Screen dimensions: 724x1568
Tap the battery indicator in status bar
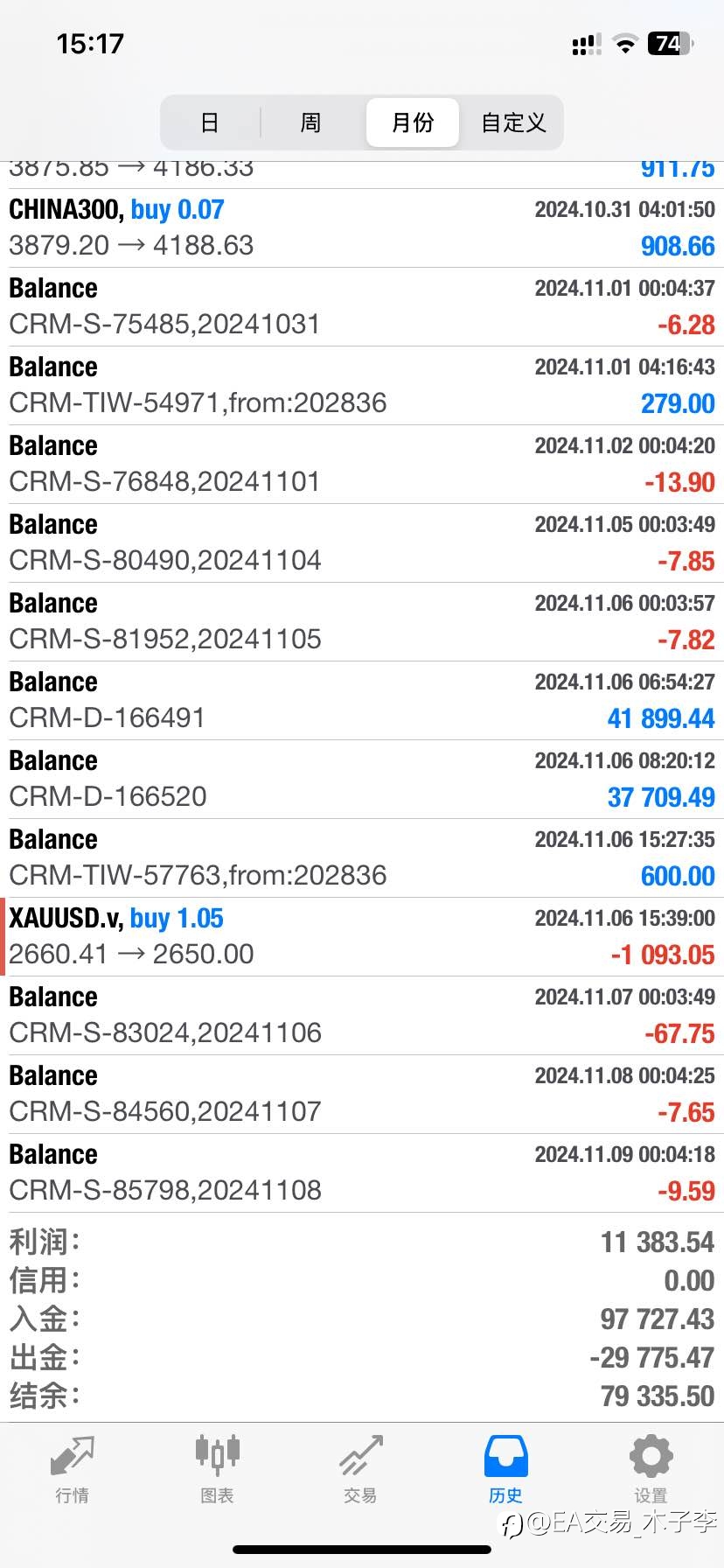[669, 44]
